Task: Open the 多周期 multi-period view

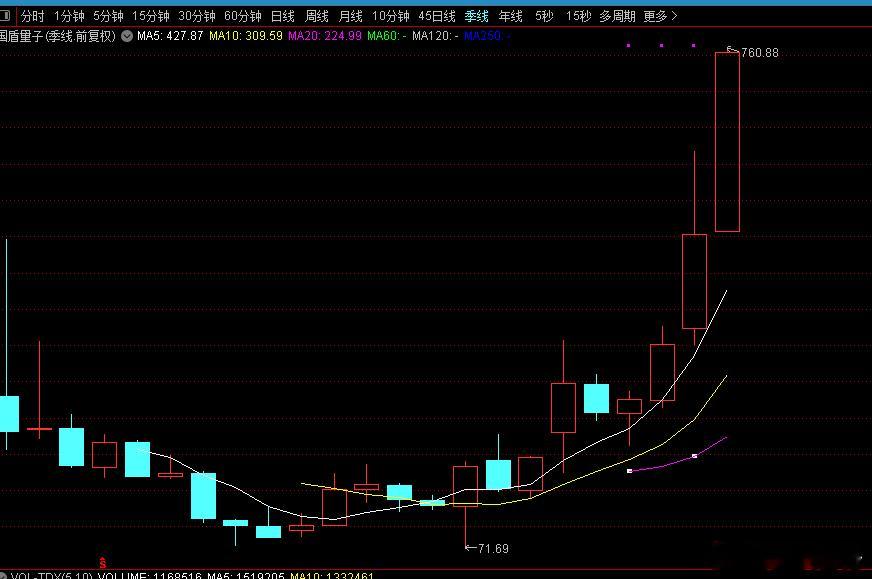Action: point(617,16)
